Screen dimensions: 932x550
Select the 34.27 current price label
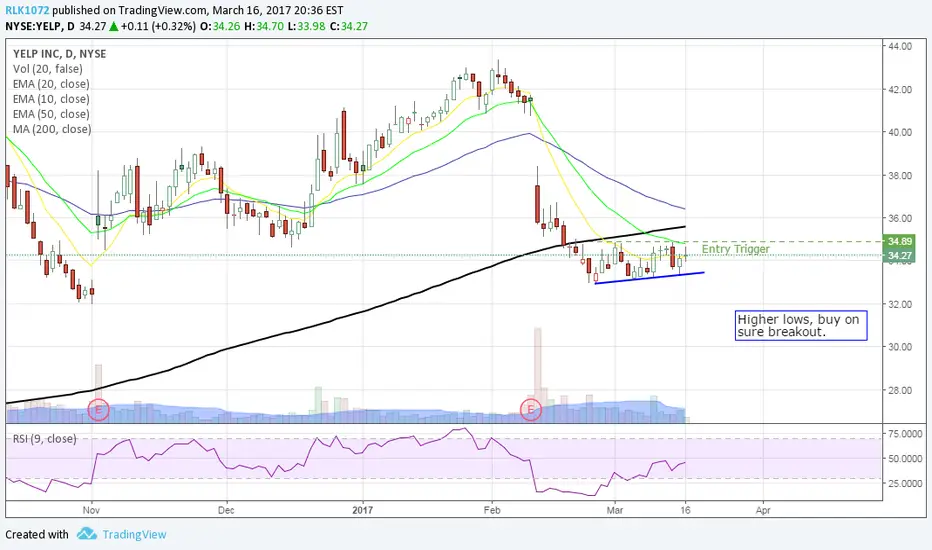point(899,256)
